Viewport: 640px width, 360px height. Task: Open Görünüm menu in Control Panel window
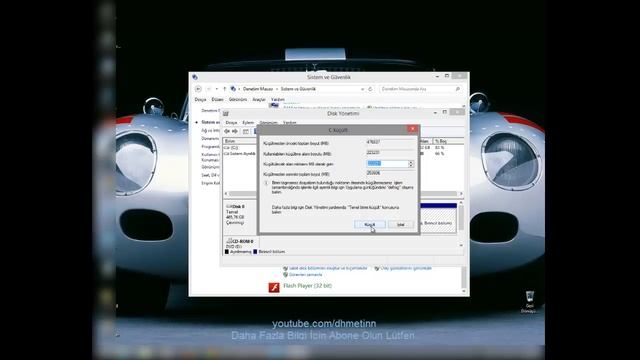pos(238,99)
